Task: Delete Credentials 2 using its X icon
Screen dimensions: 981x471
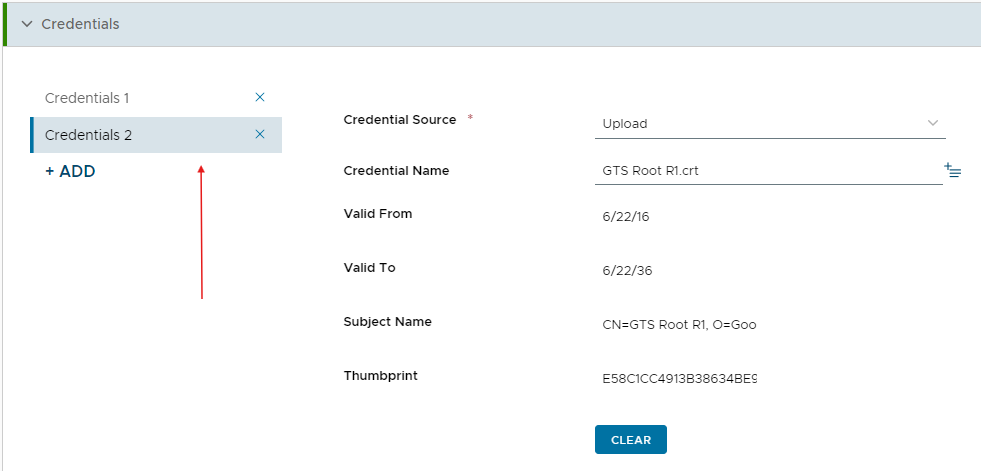Action: click(x=260, y=135)
